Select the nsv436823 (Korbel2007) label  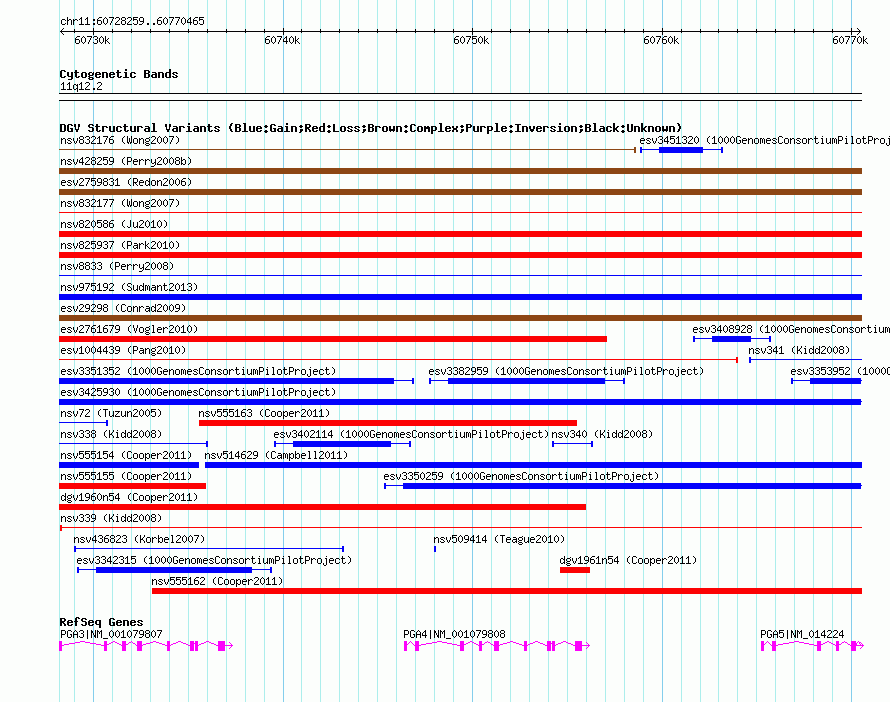click(x=139, y=539)
